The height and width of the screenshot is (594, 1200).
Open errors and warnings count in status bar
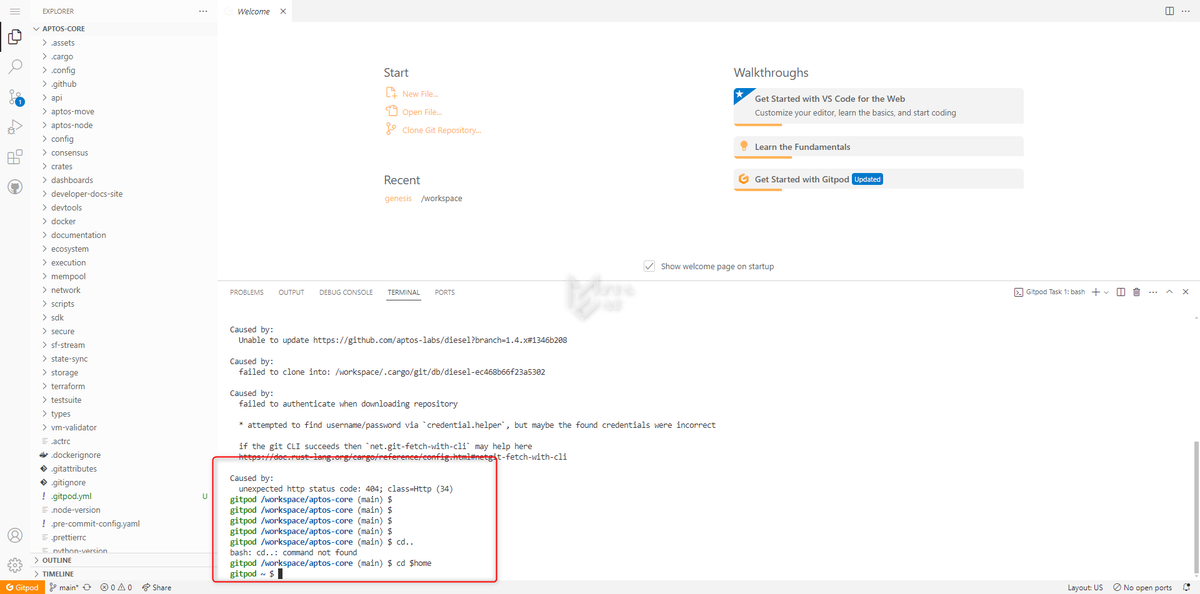click(x=116, y=587)
